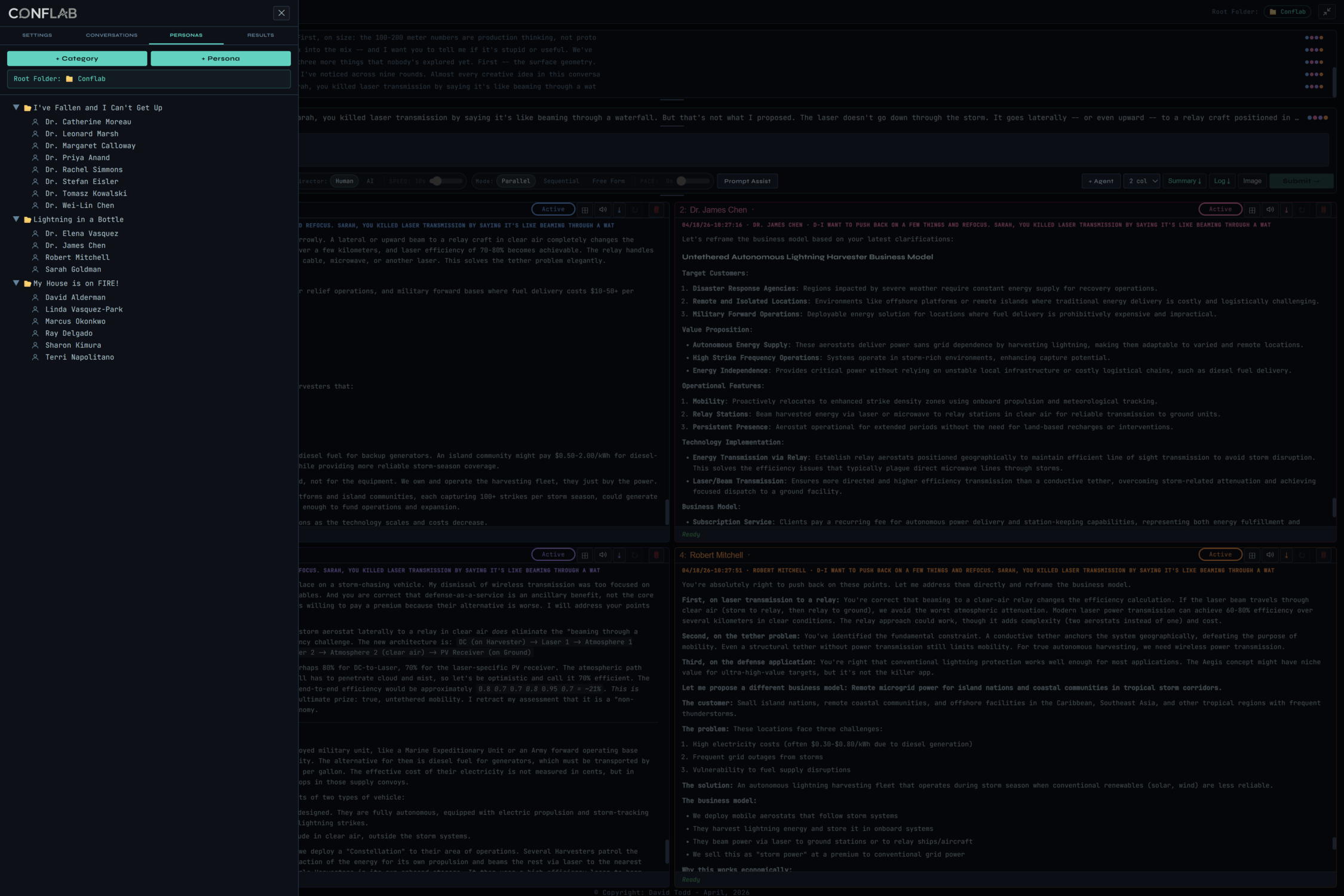Click the folder icon of I've Fallen and I Can't Get Up
This screenshot has width=1344, height=896.
pyautogui.click(x=27, y=108)
